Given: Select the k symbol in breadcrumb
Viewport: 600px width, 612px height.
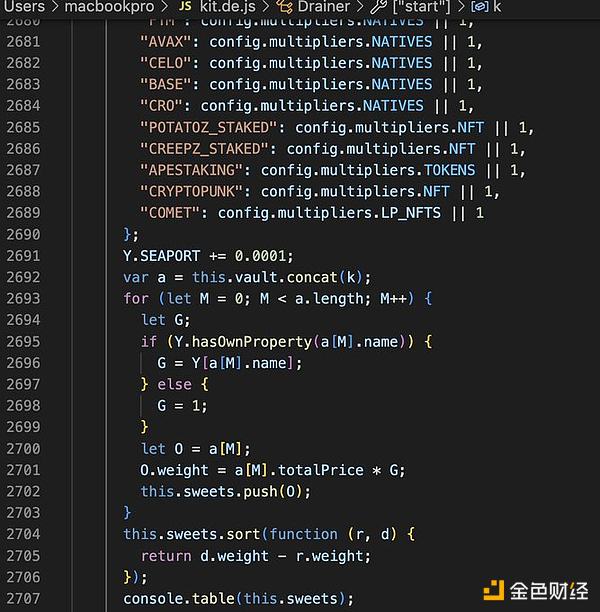Looking at the screenshot, I should coord(497,7).
